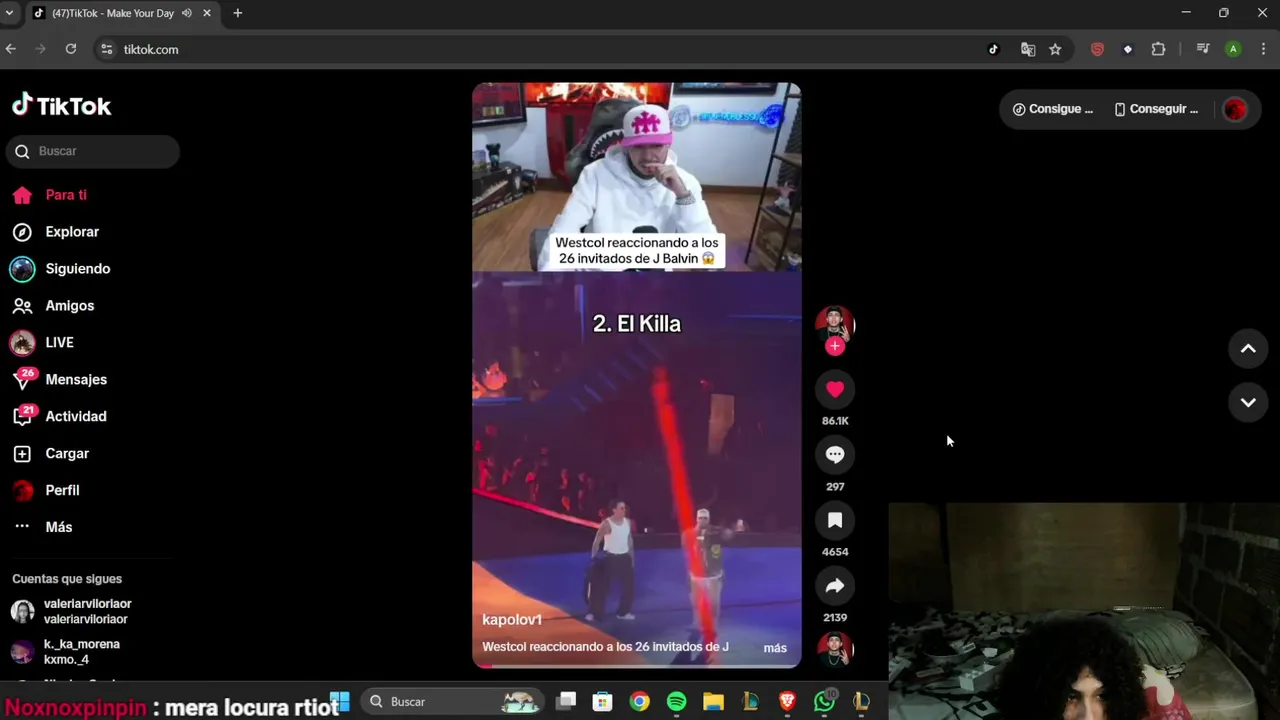This screenshot has height=720, width=1280.
Task: Go to previous video with up chevron
Action: [1248, 349]
